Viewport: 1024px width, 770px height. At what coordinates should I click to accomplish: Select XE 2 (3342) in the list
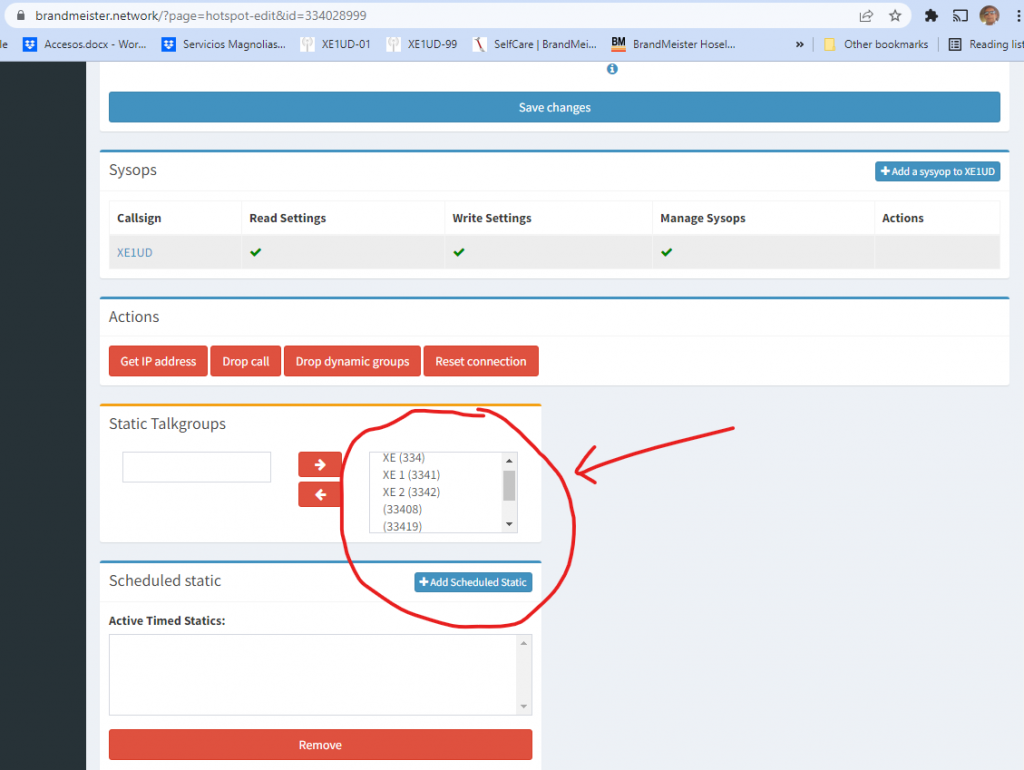click(x=411, y=492)
